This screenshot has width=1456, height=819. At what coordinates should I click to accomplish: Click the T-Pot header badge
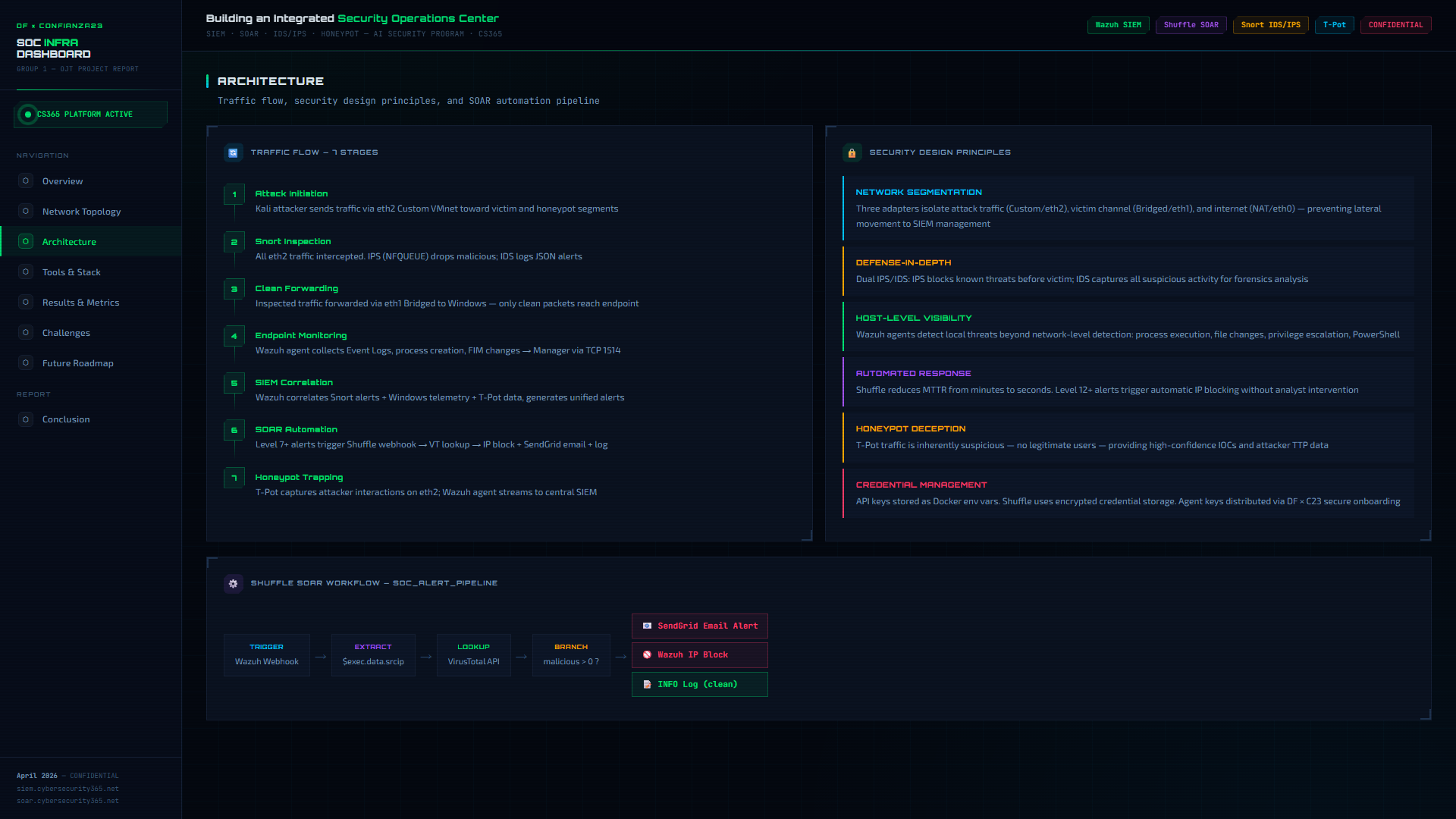1334,25
